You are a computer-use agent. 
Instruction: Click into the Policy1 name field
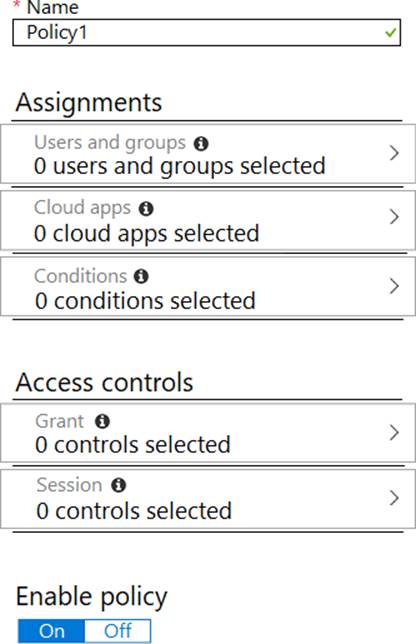(207, 32)
